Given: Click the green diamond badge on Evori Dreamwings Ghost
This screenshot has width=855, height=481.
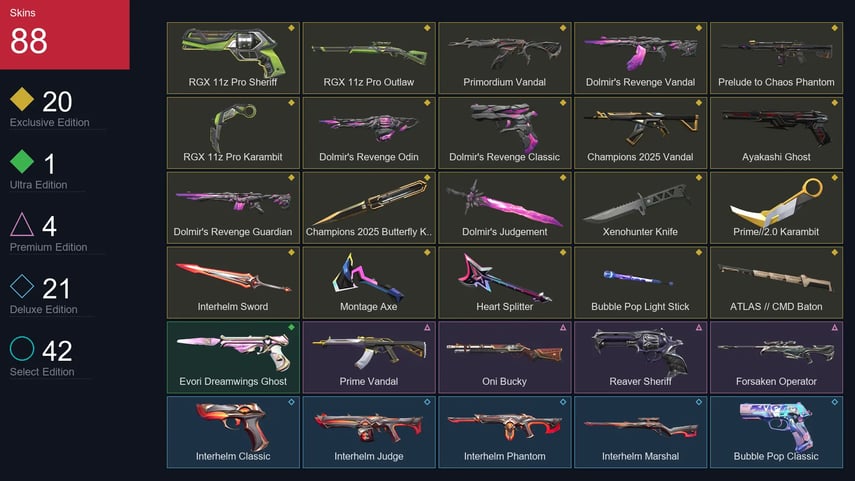Looking at the screenshot, I should tap(291, 327).
